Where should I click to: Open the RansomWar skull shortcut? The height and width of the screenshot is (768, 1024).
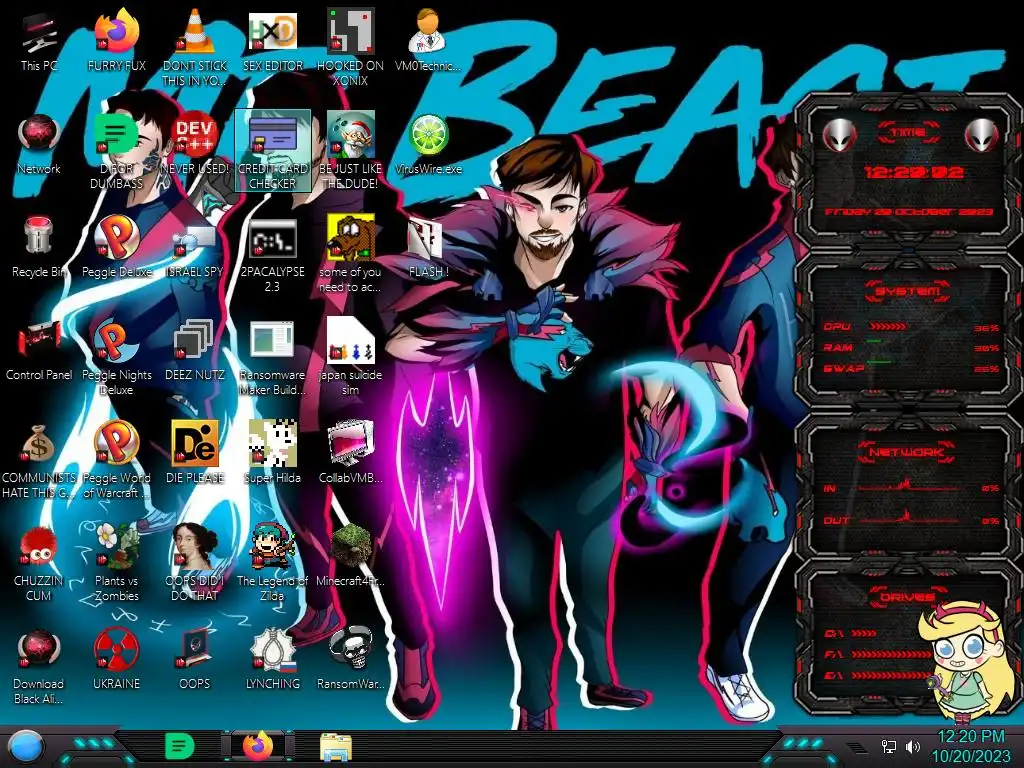[350, 660]
